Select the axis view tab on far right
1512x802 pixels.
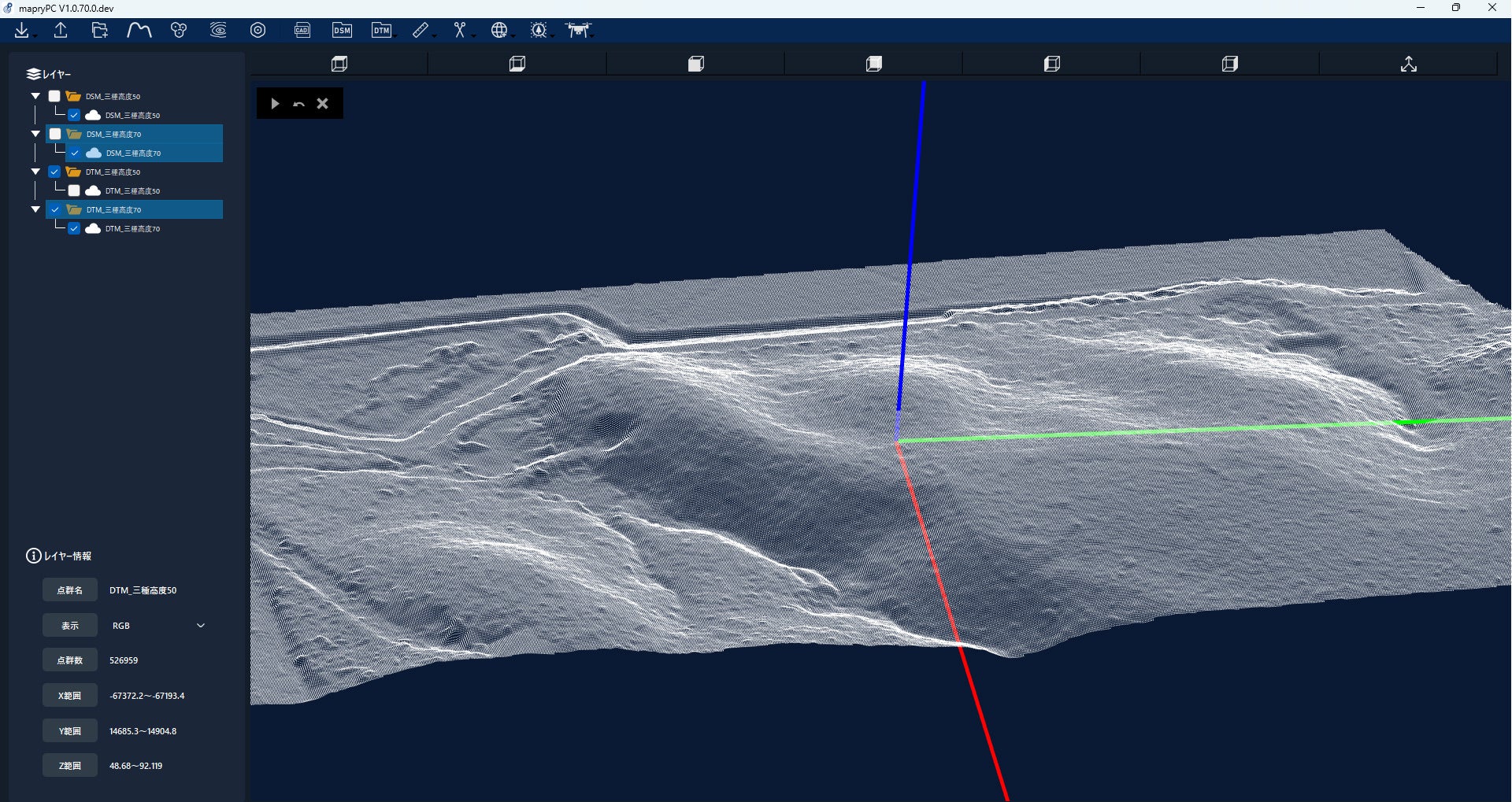point(1408,64)
